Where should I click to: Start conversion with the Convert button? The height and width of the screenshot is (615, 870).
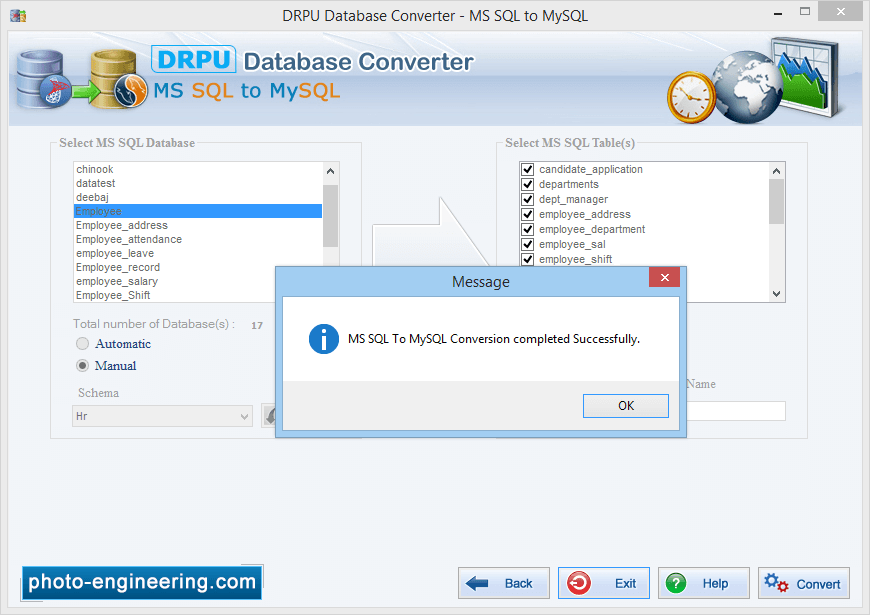[803, 583]
